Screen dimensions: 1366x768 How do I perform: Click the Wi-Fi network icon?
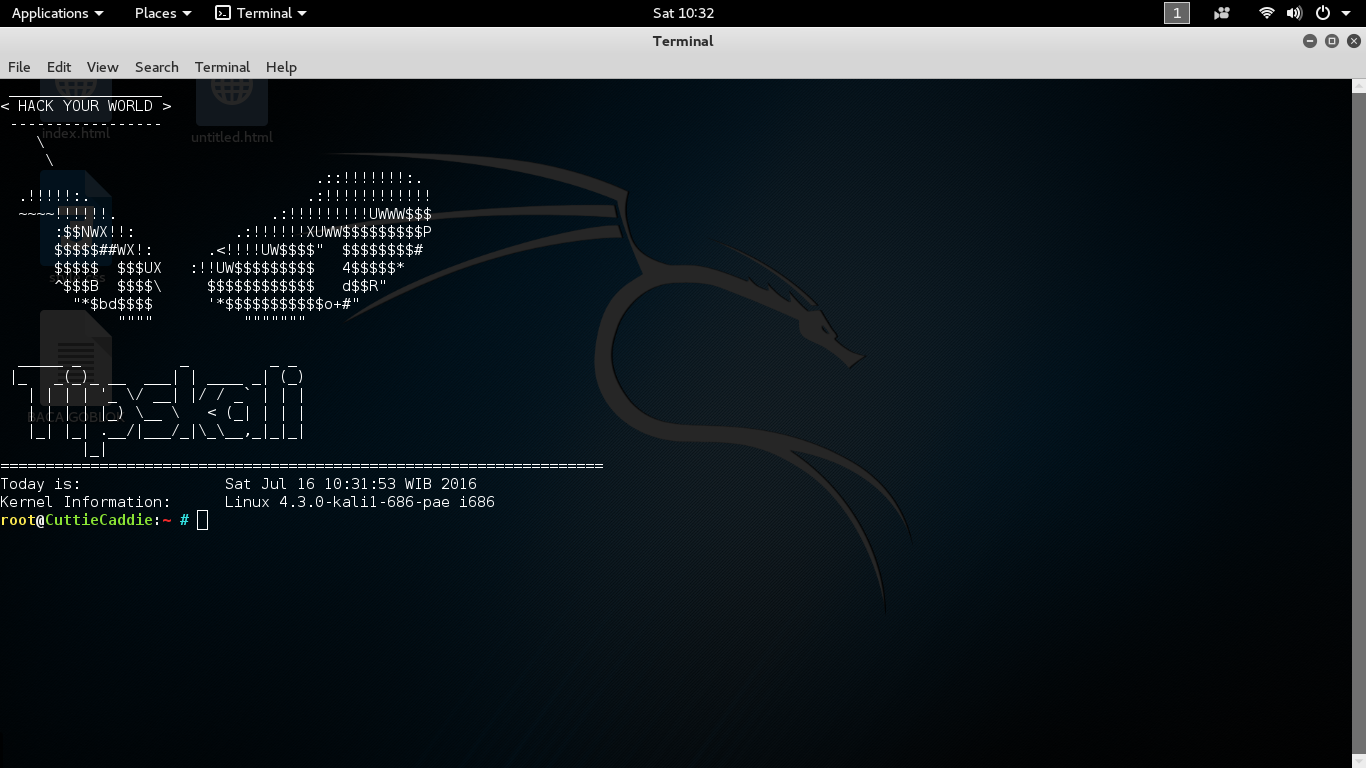click(1267, 13)
